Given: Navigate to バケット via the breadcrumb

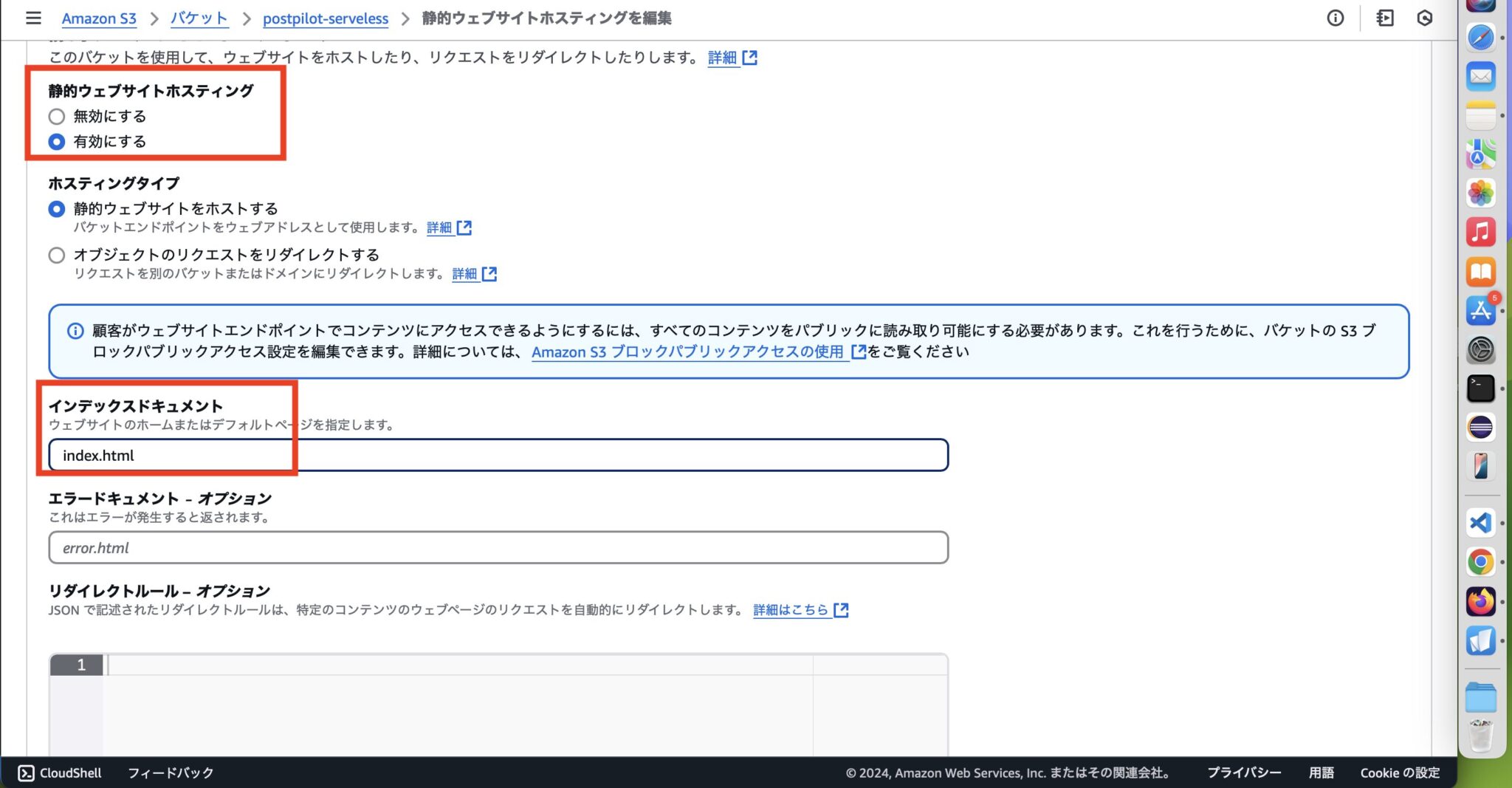Looking at the screenshot, I should [x=199, y=18].
